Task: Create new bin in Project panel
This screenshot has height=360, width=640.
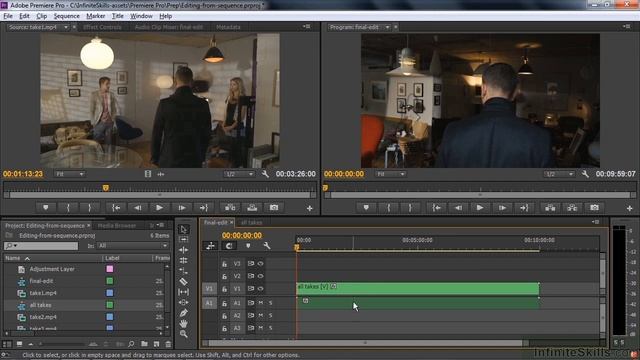Action: [x=144, y=344]
